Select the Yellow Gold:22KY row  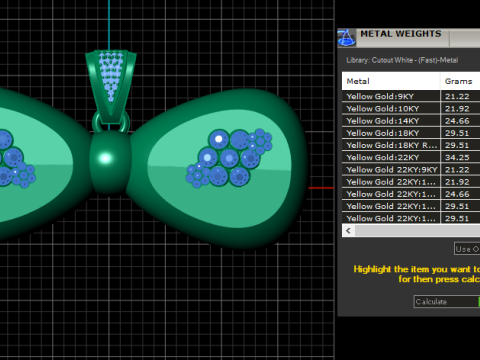tap(411, 157)
